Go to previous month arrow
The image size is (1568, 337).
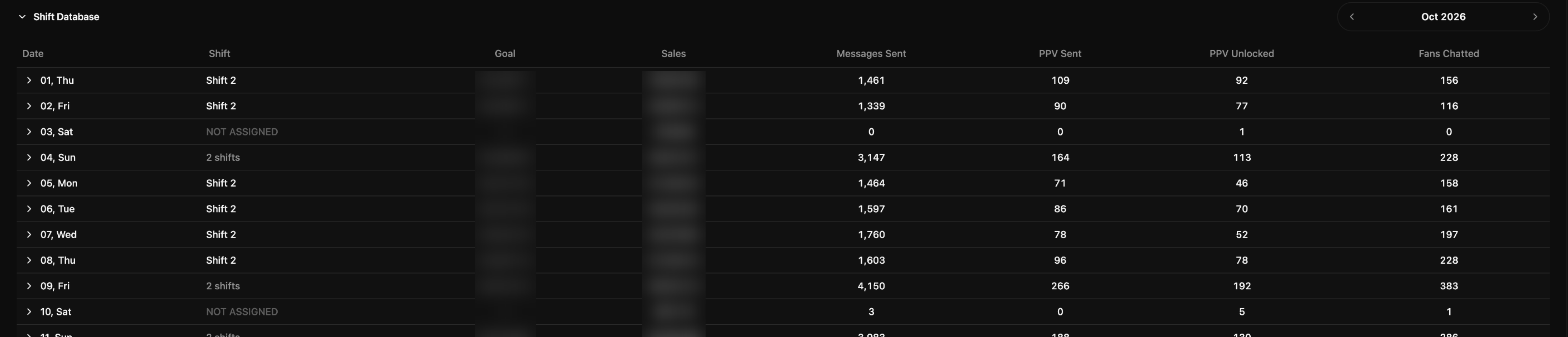click(1352, 17)
